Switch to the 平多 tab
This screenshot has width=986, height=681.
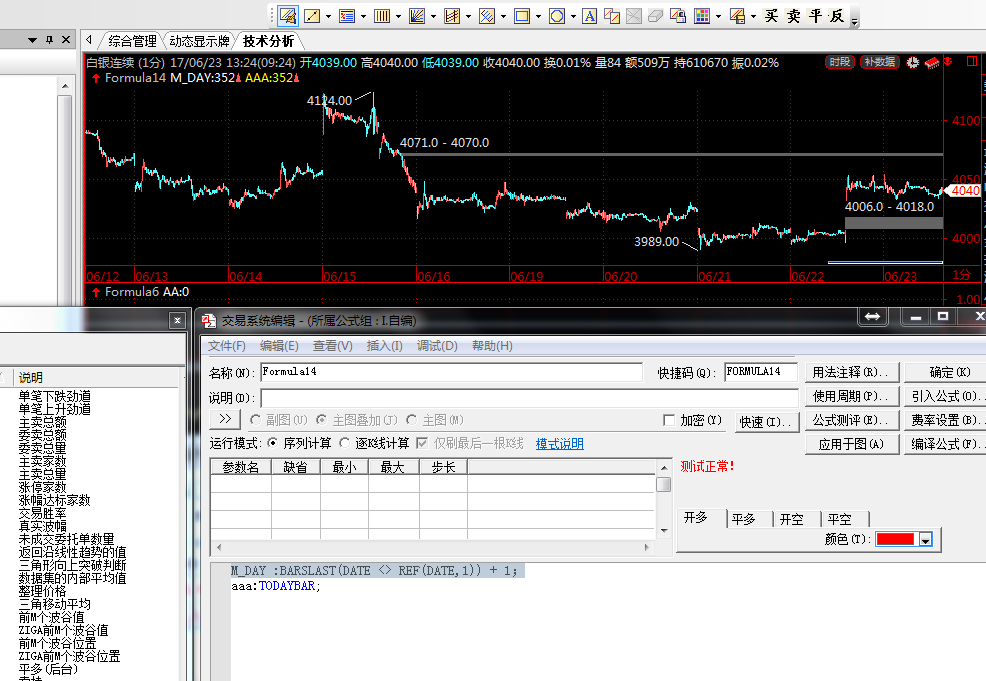[x=743, y=519]
